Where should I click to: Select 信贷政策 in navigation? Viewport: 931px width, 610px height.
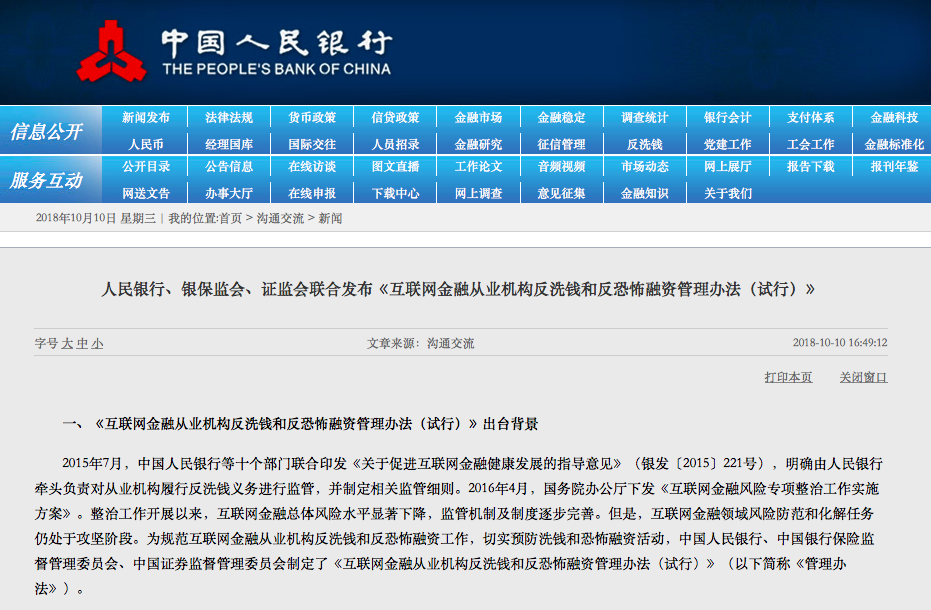coord(395,118)
